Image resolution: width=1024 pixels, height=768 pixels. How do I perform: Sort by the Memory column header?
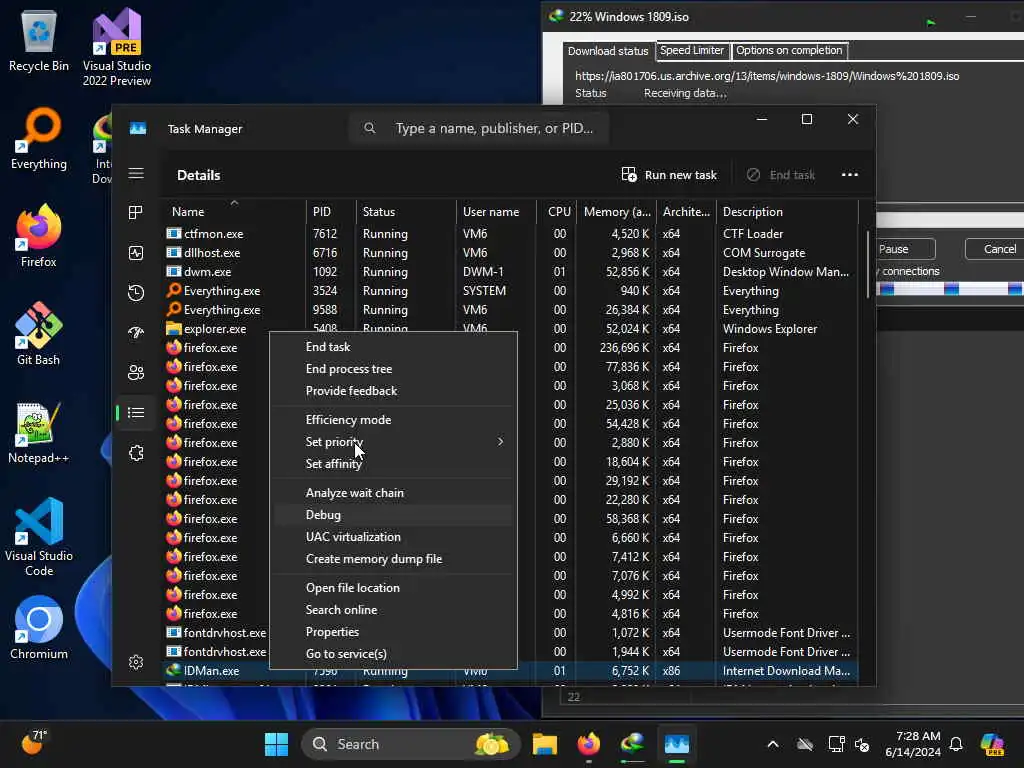pos(616,211)
